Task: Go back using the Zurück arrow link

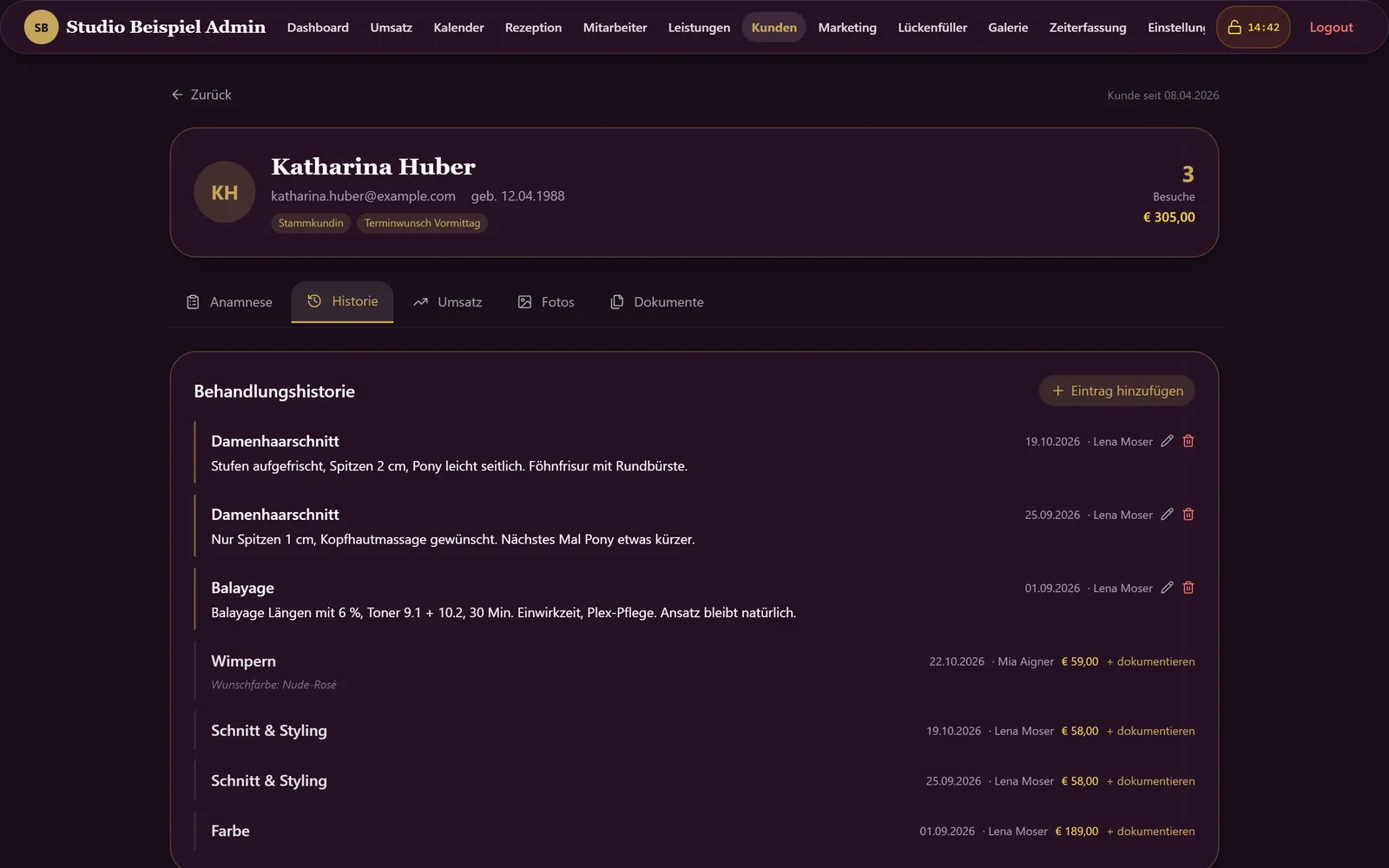Action: (x=201, y=95)
